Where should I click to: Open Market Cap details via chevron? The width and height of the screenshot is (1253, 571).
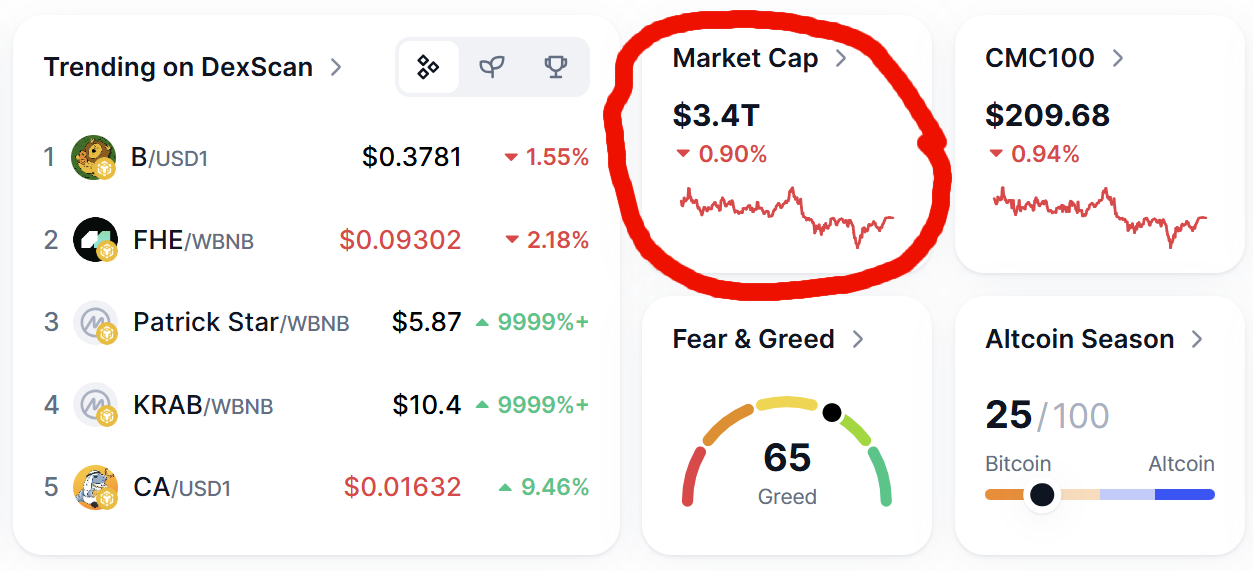click(x=841, y=58)
